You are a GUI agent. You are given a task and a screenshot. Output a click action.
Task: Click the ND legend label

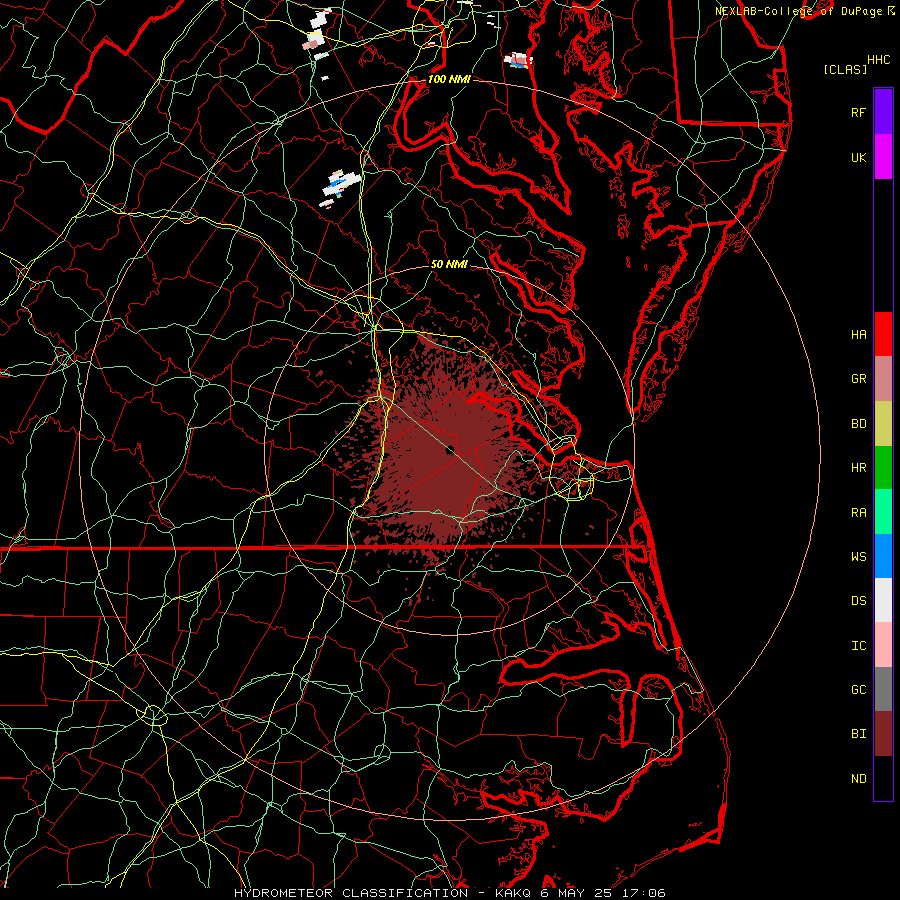click(858, 779)
